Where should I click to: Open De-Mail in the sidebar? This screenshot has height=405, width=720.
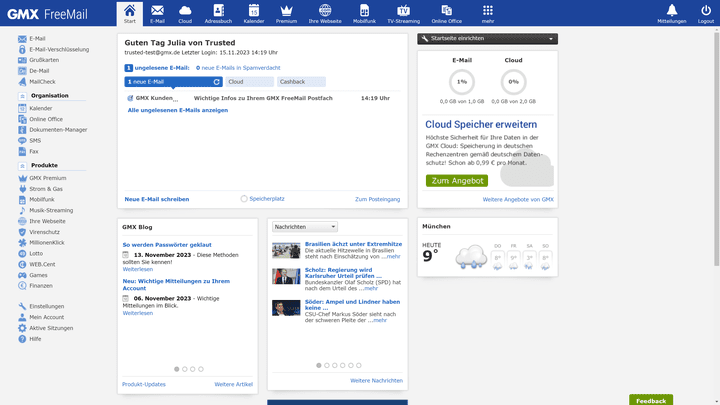[x=34, y=71]
